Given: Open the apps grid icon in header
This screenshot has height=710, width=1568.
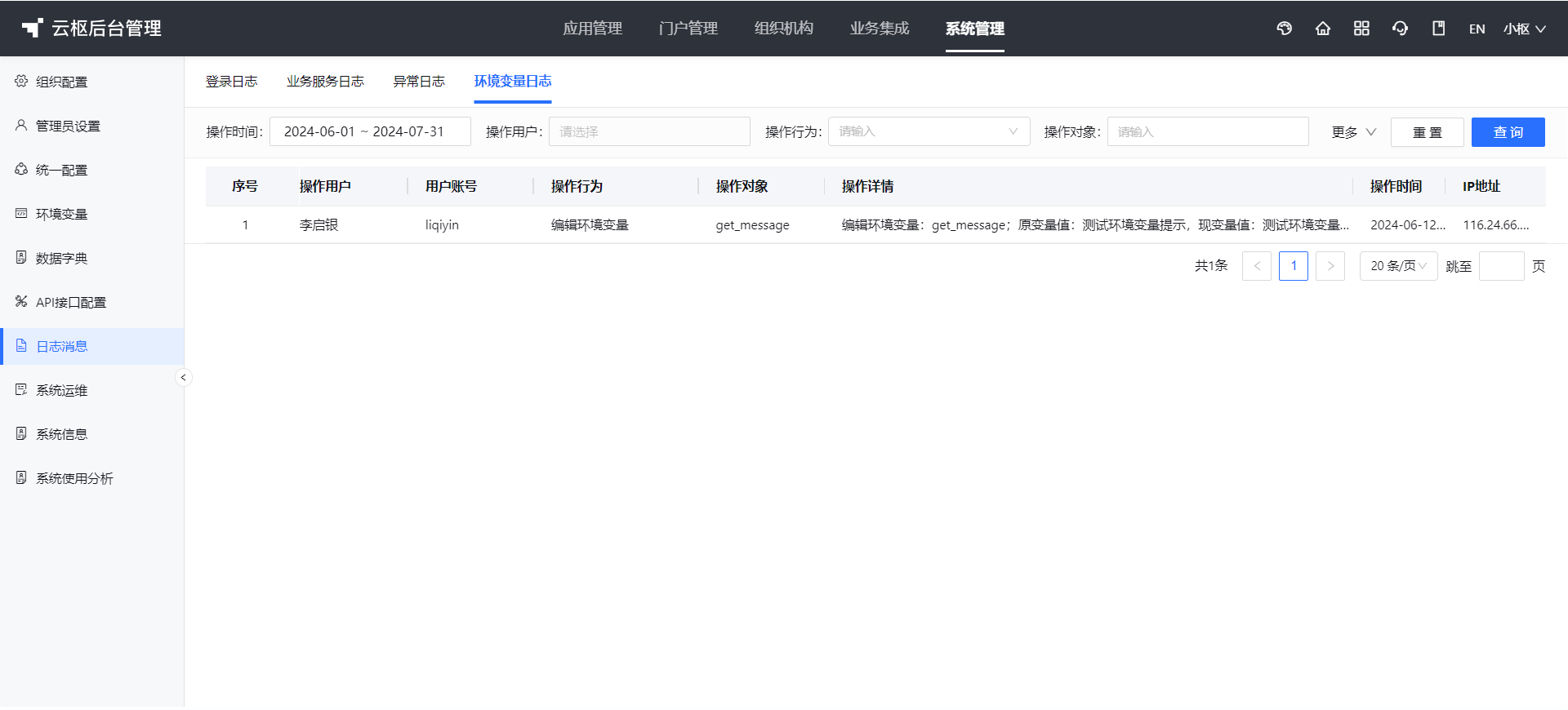Looking at the screenshot, I should pos(1361,29).
